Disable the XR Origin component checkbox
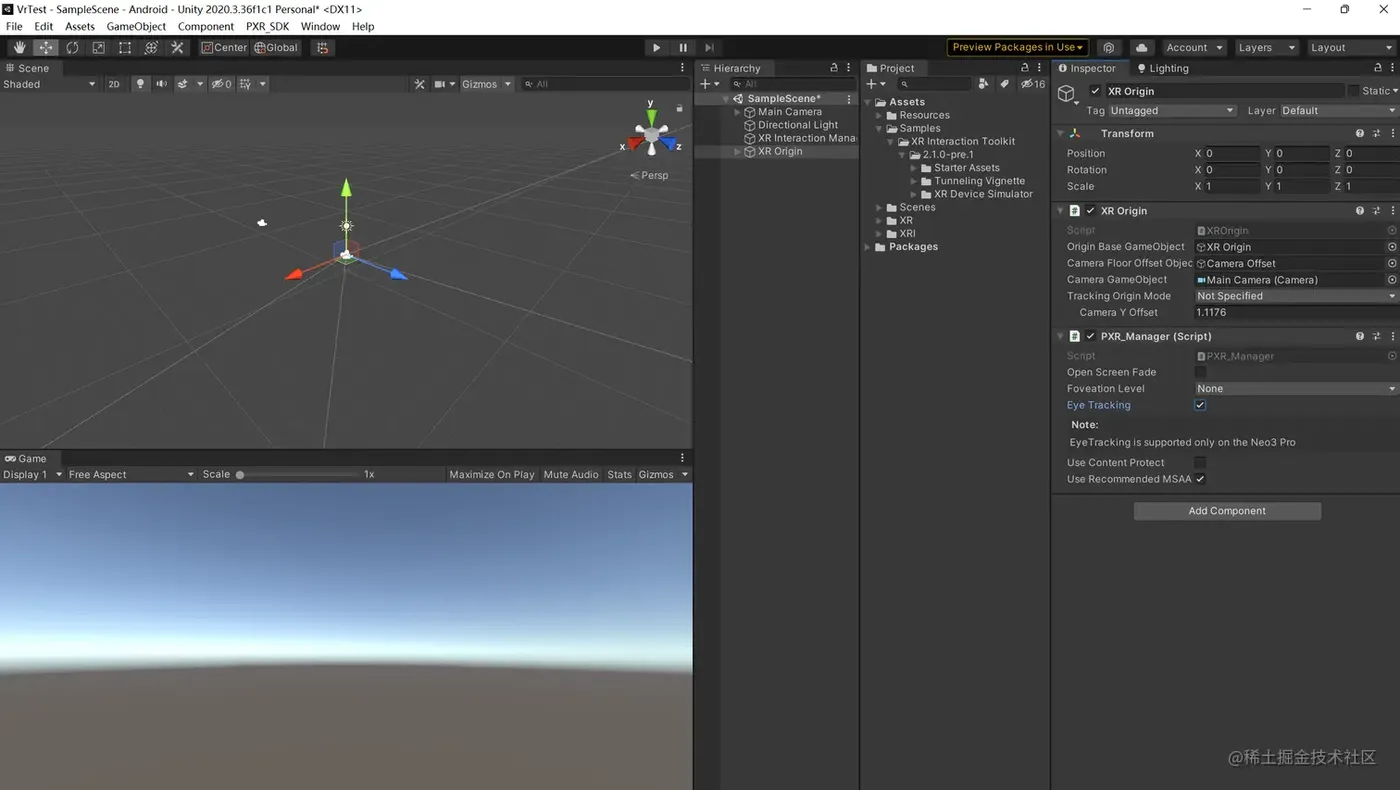 pos(1091,211)
